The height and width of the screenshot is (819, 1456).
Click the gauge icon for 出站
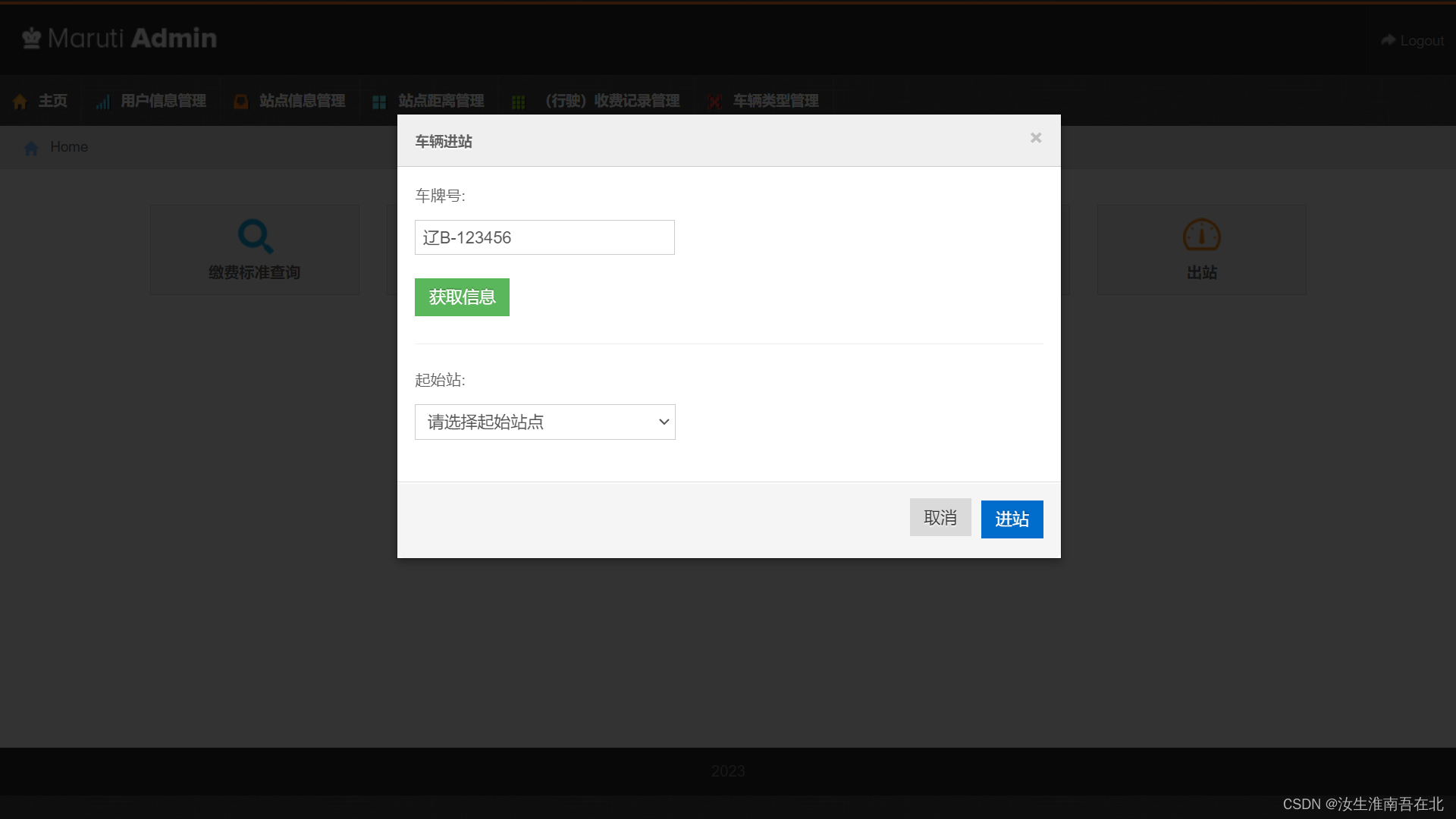pos(1201,235)
